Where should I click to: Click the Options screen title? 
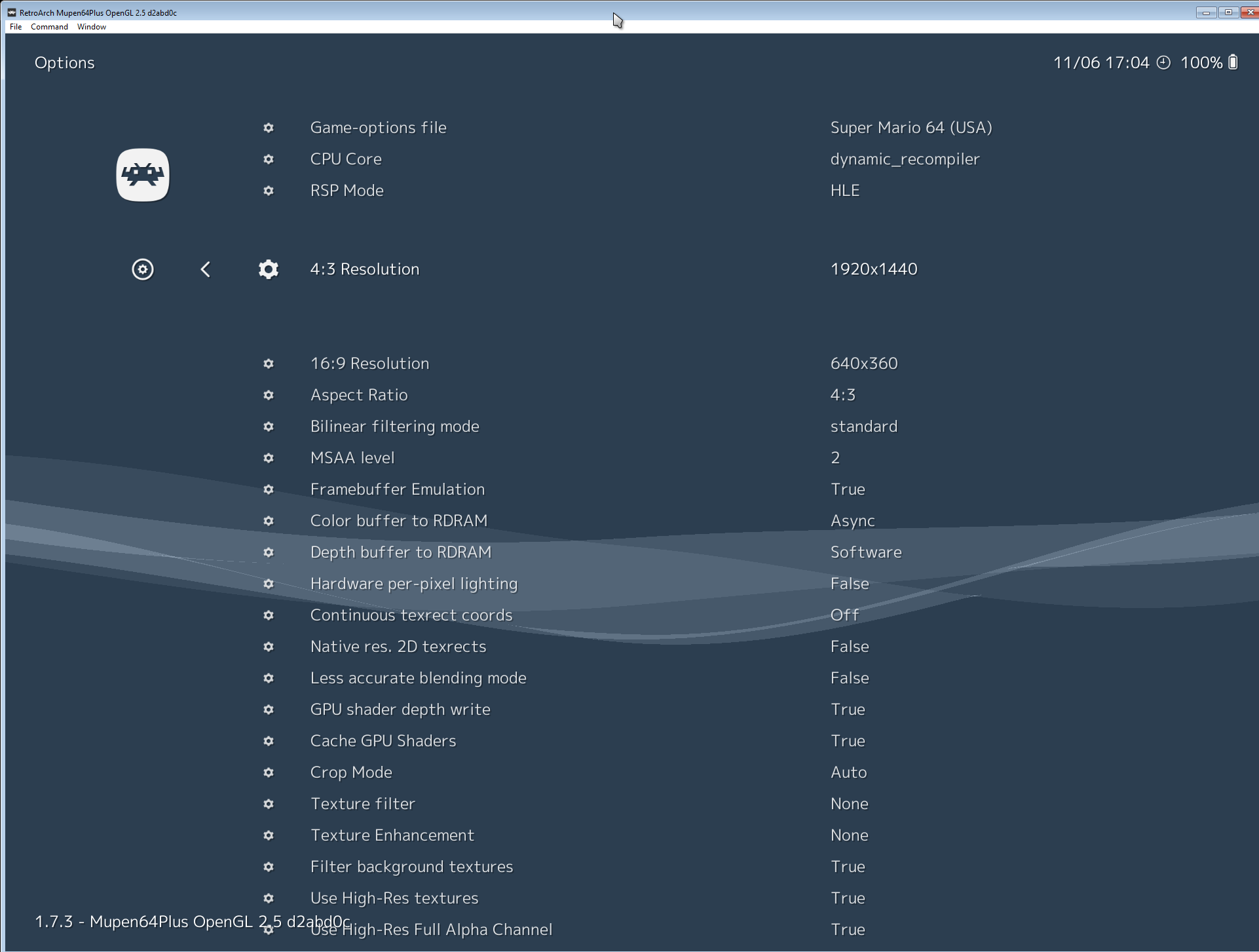[x=64, y=63]
